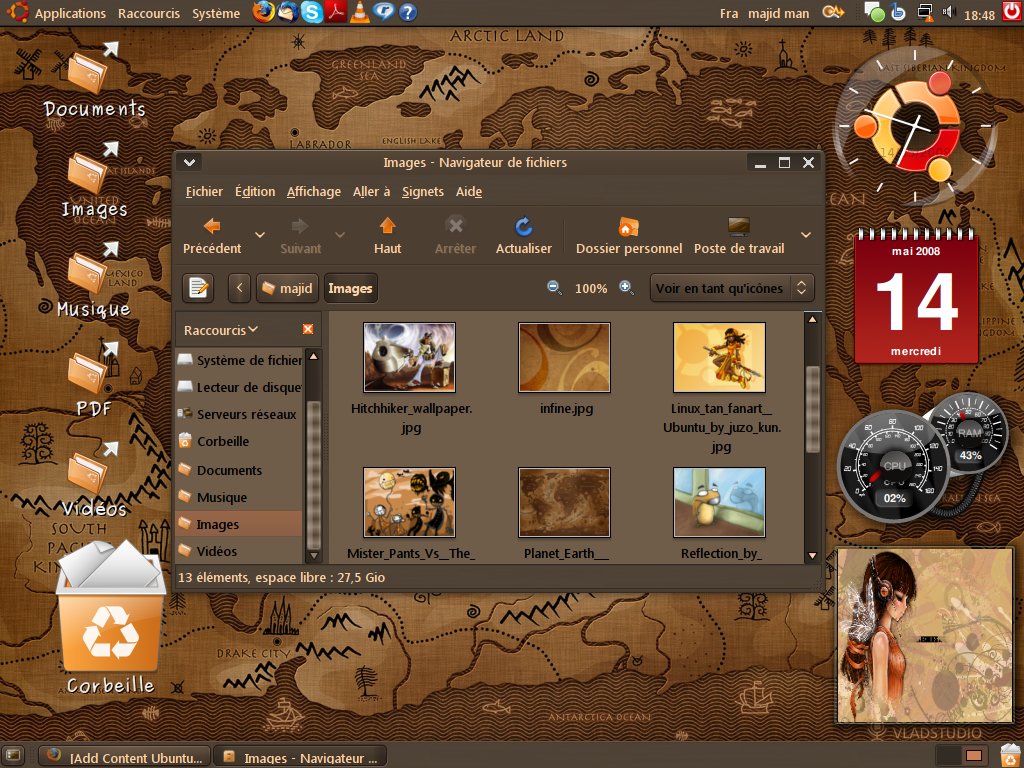The width and height of the screenshot is (1024, 768).
Task: Launch Firefox from the top panel
Action: tap(264, 12)
